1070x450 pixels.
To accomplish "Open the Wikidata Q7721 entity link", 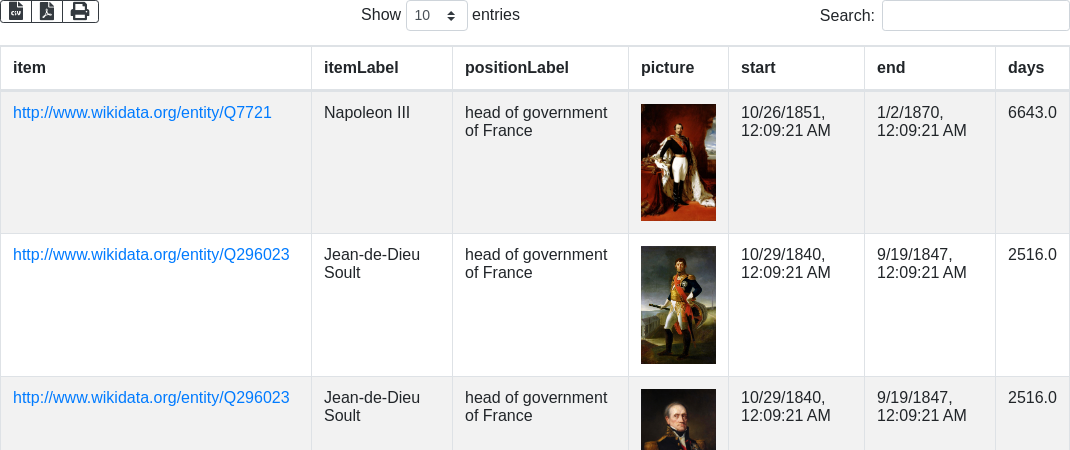I will coord(142,113).
